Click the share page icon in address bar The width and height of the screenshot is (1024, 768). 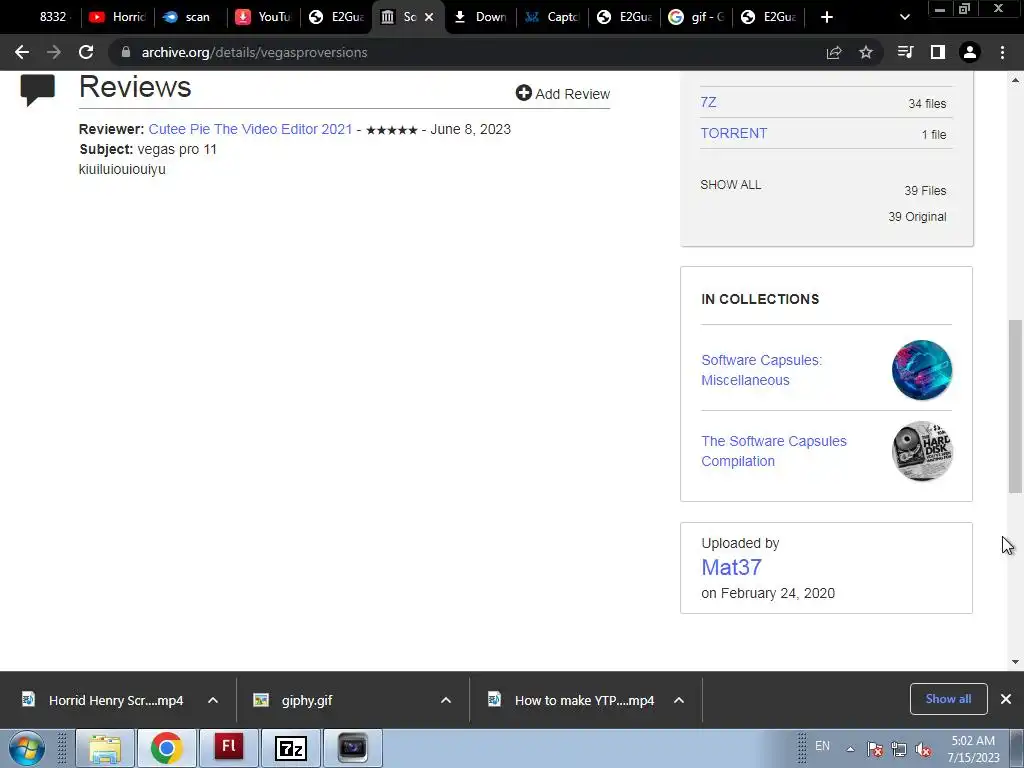(834, 52)
